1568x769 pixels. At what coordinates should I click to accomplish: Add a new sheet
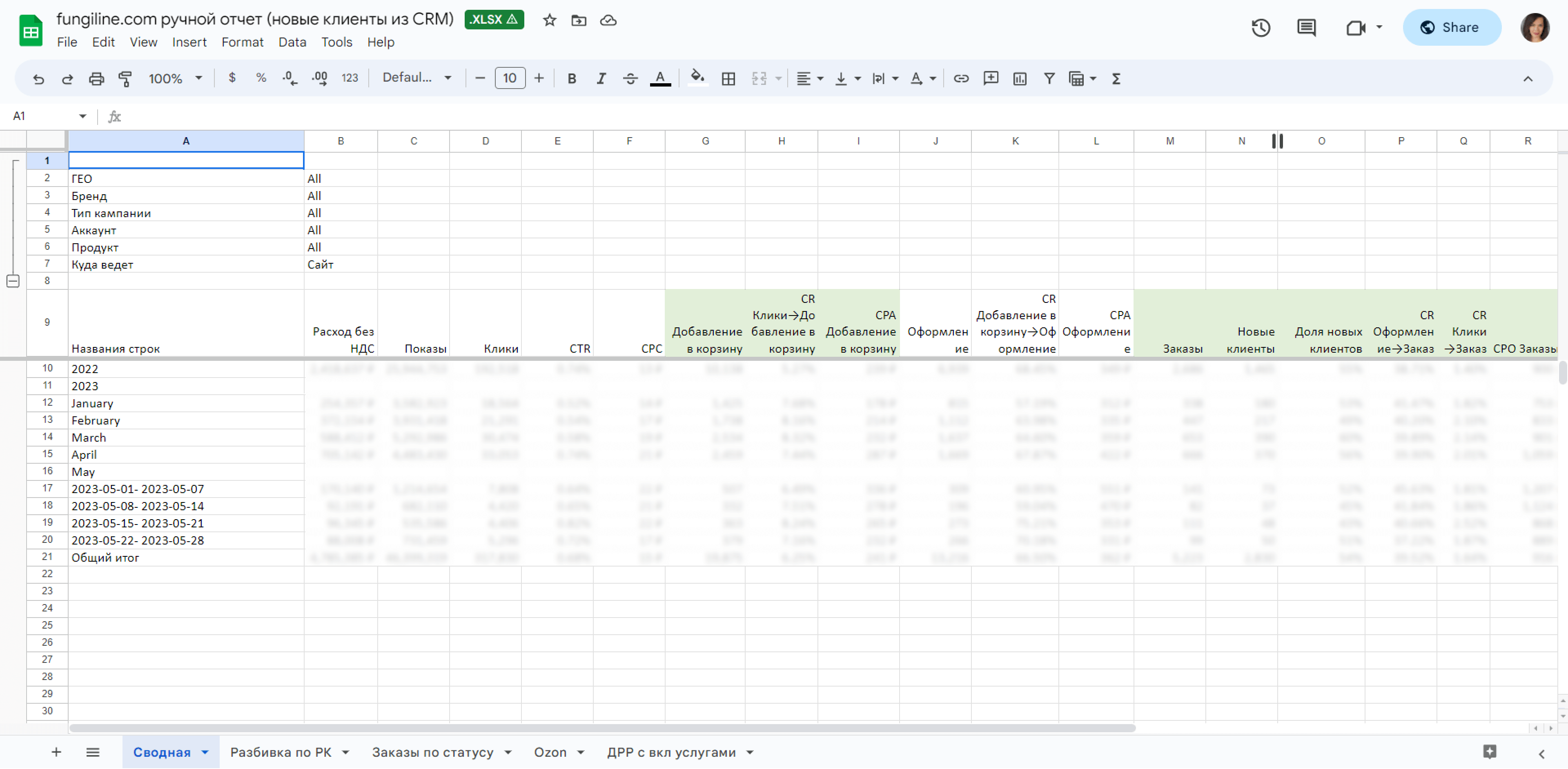56,753
